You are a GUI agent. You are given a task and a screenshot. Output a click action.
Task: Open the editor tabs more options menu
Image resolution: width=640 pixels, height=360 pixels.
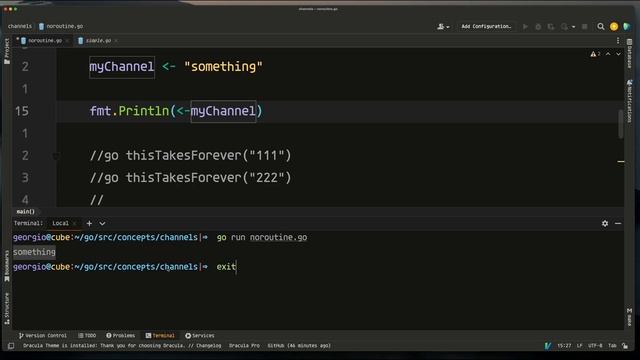[x=618, y=40]
